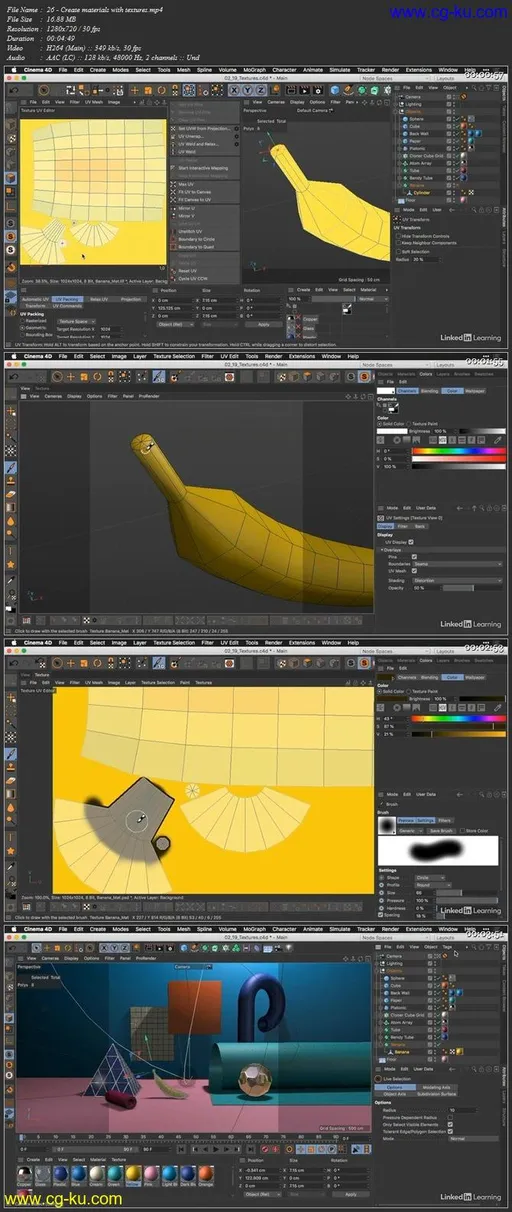The height and width of the screenshot is (1212, 512).
Task: Open brush Filters tab in third frame
Action: [x=445, y=820]
